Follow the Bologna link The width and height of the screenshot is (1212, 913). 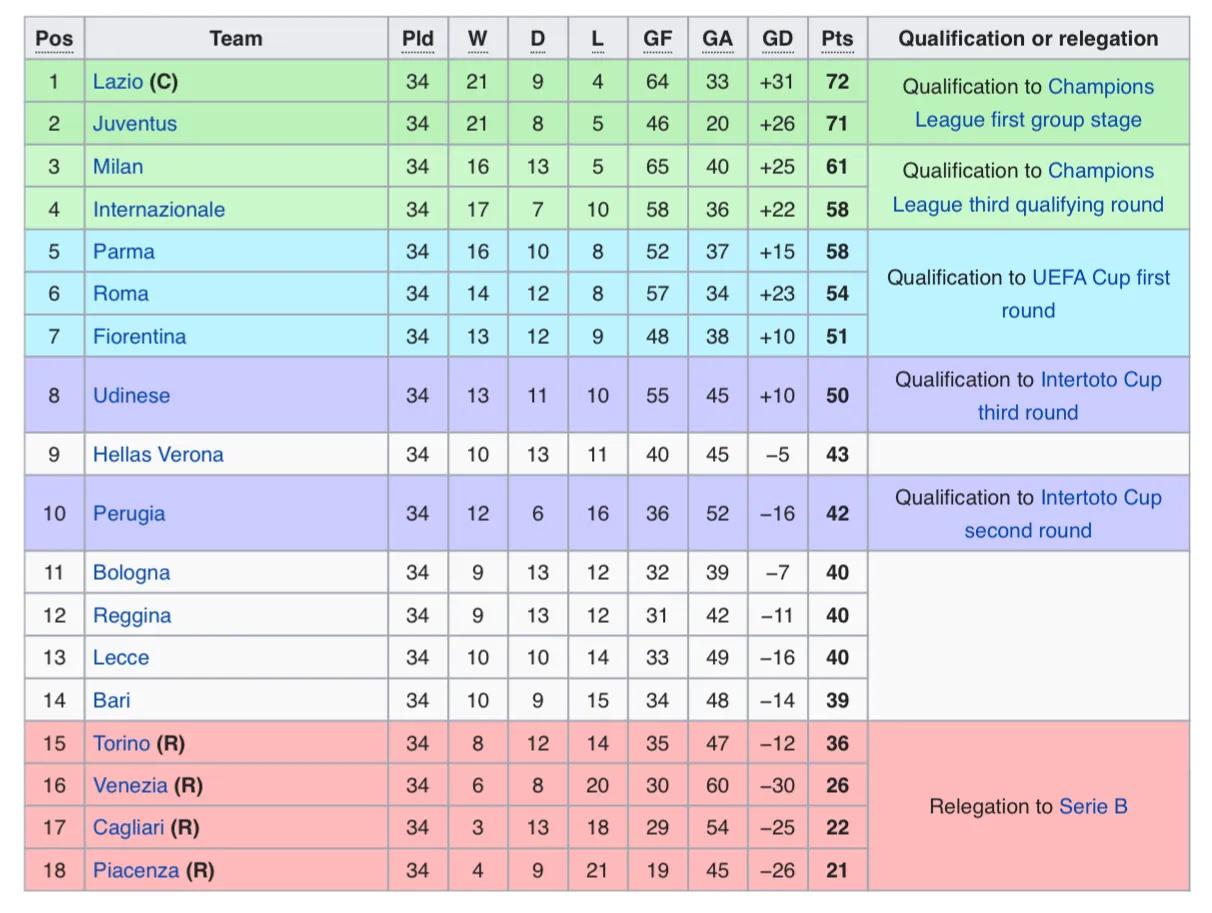point(131,573)
